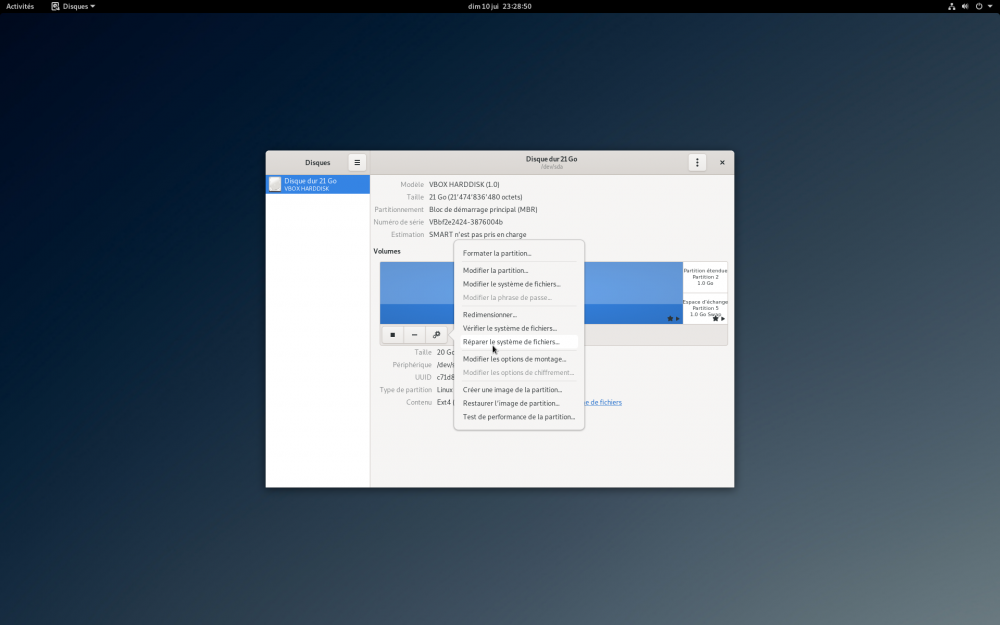Click the unmount (stop) partition button

[x=392, y=335]
